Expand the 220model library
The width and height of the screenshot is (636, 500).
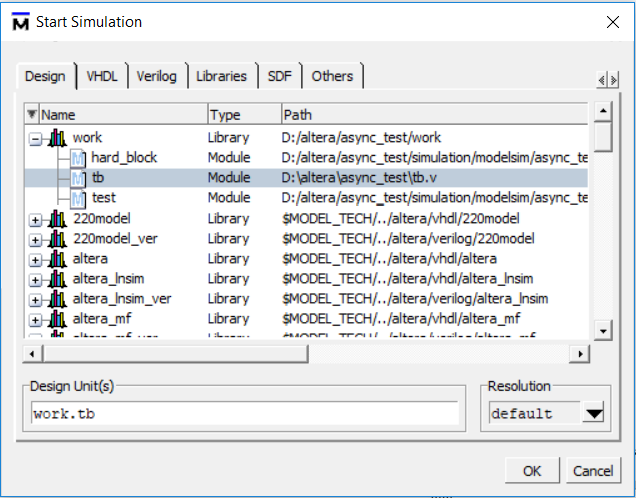point(35,220)
